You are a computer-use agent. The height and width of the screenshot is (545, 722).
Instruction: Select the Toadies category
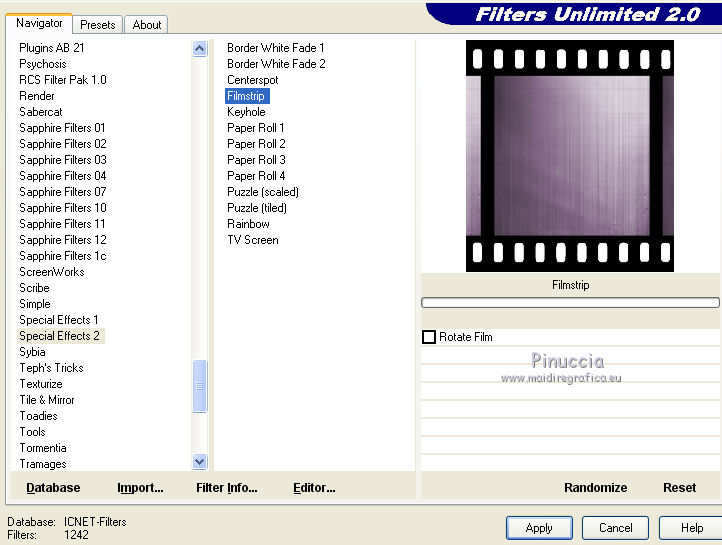pos(38,416)
